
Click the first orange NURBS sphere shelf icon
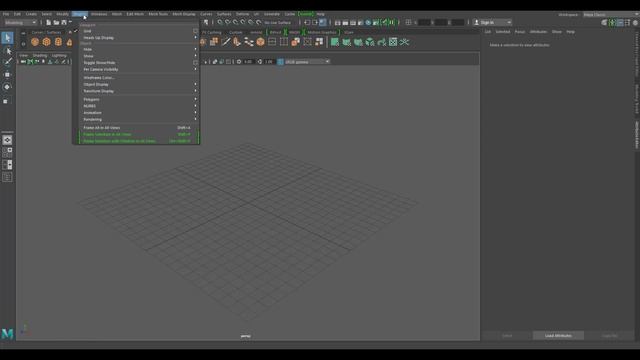35,42
